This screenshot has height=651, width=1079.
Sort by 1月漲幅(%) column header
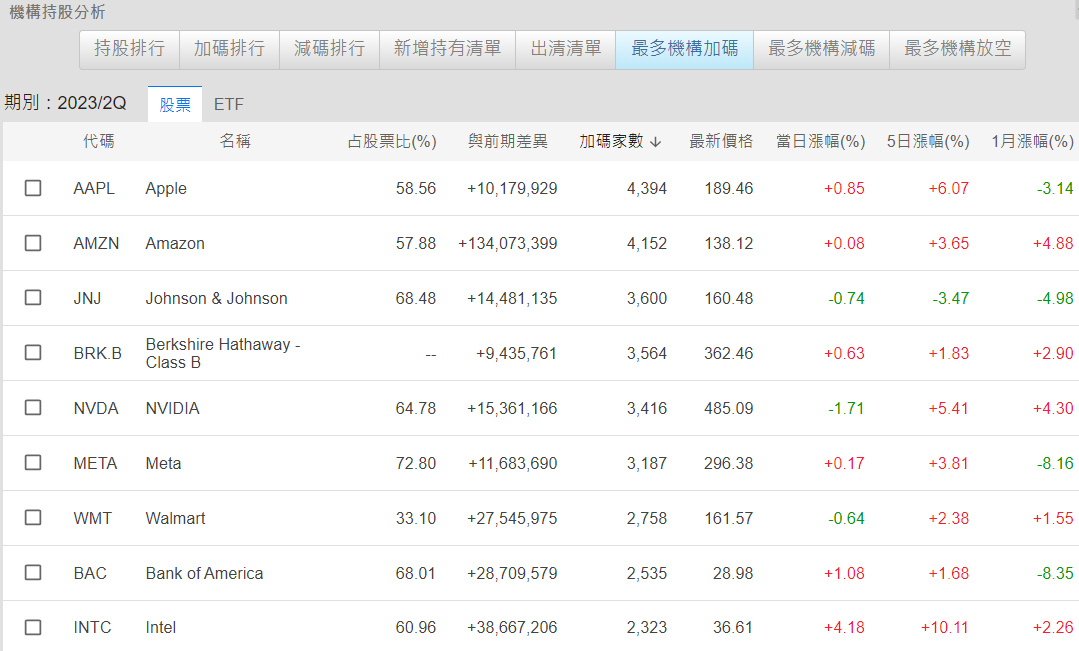click(x=1032, y=142)
